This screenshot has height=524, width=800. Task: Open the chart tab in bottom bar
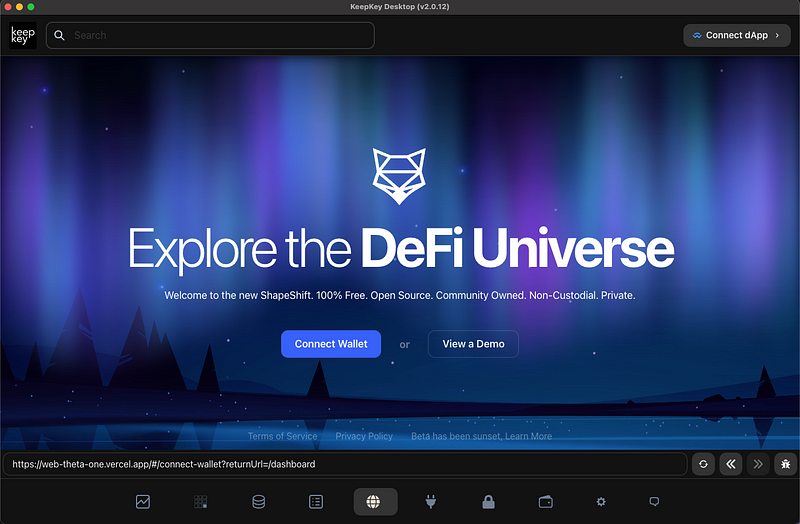[x=143, y=502]
